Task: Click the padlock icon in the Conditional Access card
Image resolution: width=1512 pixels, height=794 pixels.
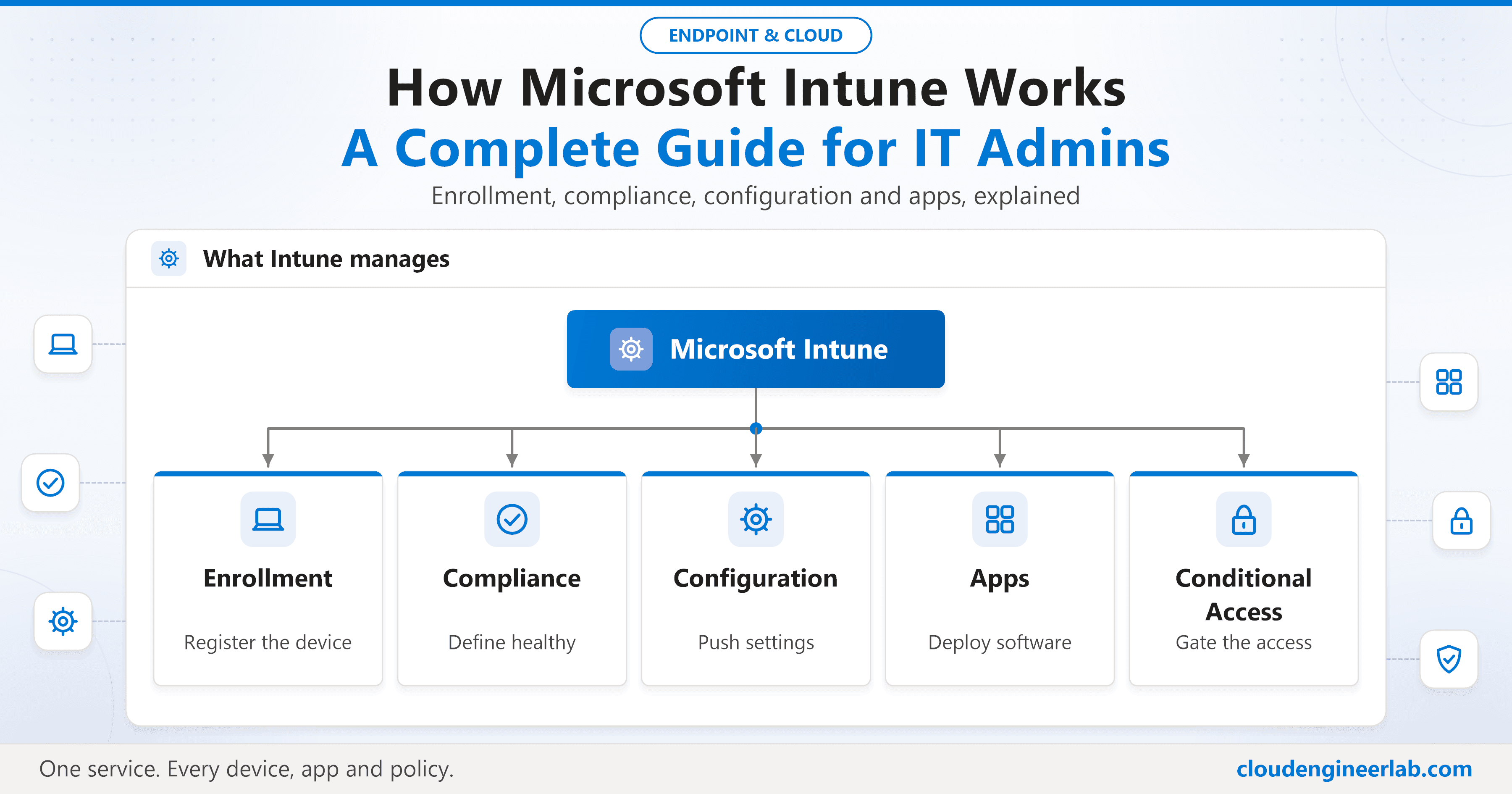Action: (1244, 519)
